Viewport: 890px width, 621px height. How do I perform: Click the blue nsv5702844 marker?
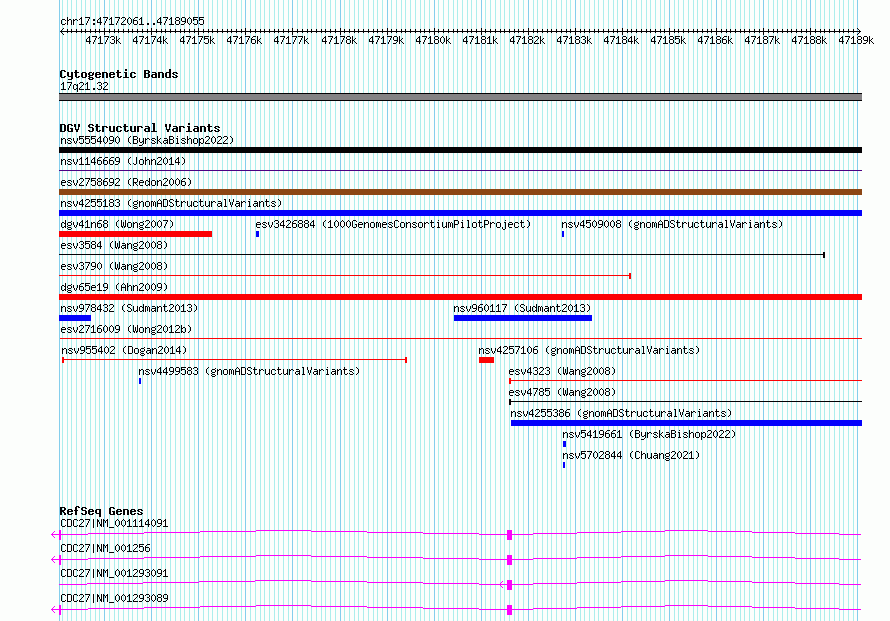[564, 465]
